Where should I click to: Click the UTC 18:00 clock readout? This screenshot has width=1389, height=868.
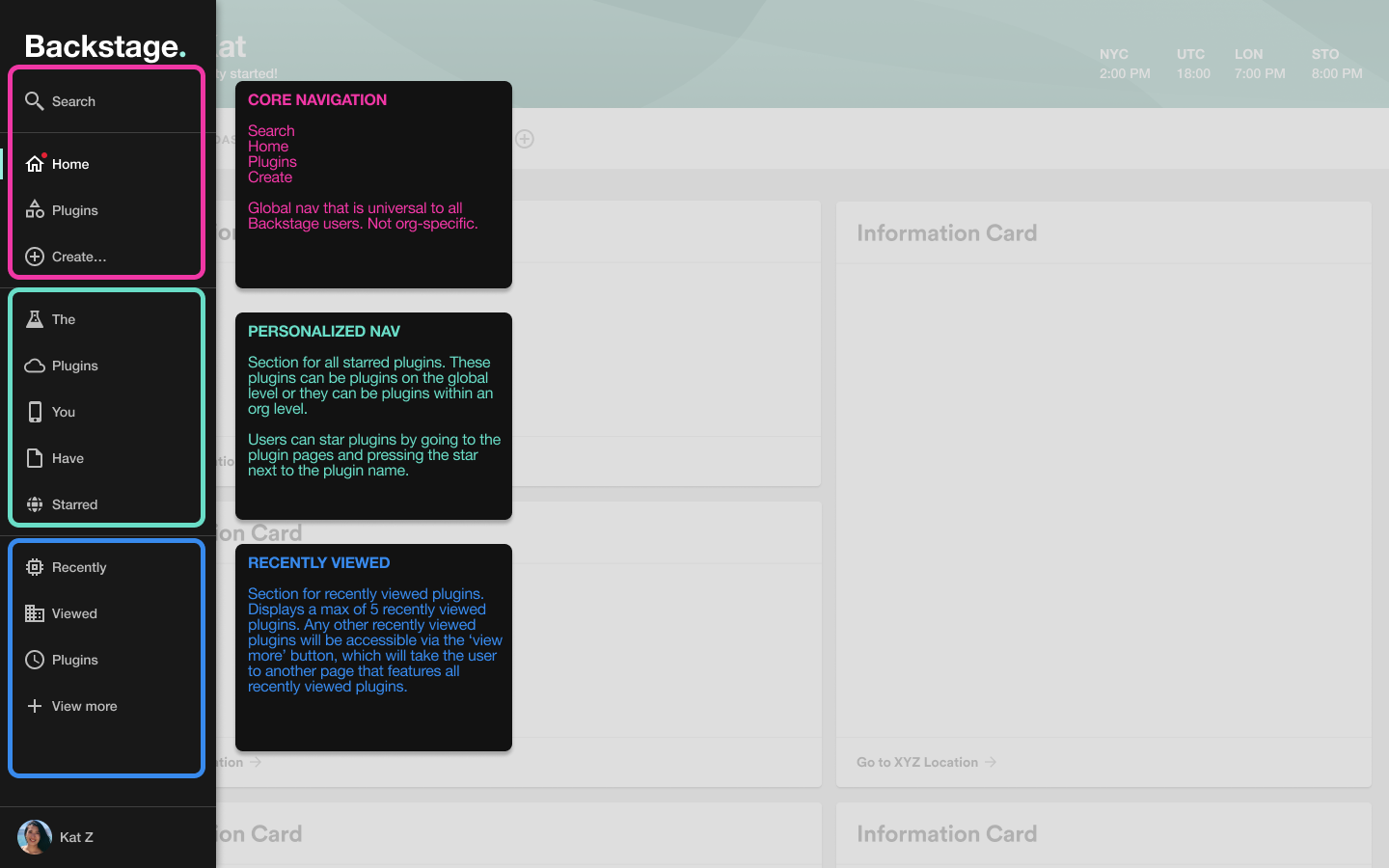pyautogui.click(x=1192, y=63)
